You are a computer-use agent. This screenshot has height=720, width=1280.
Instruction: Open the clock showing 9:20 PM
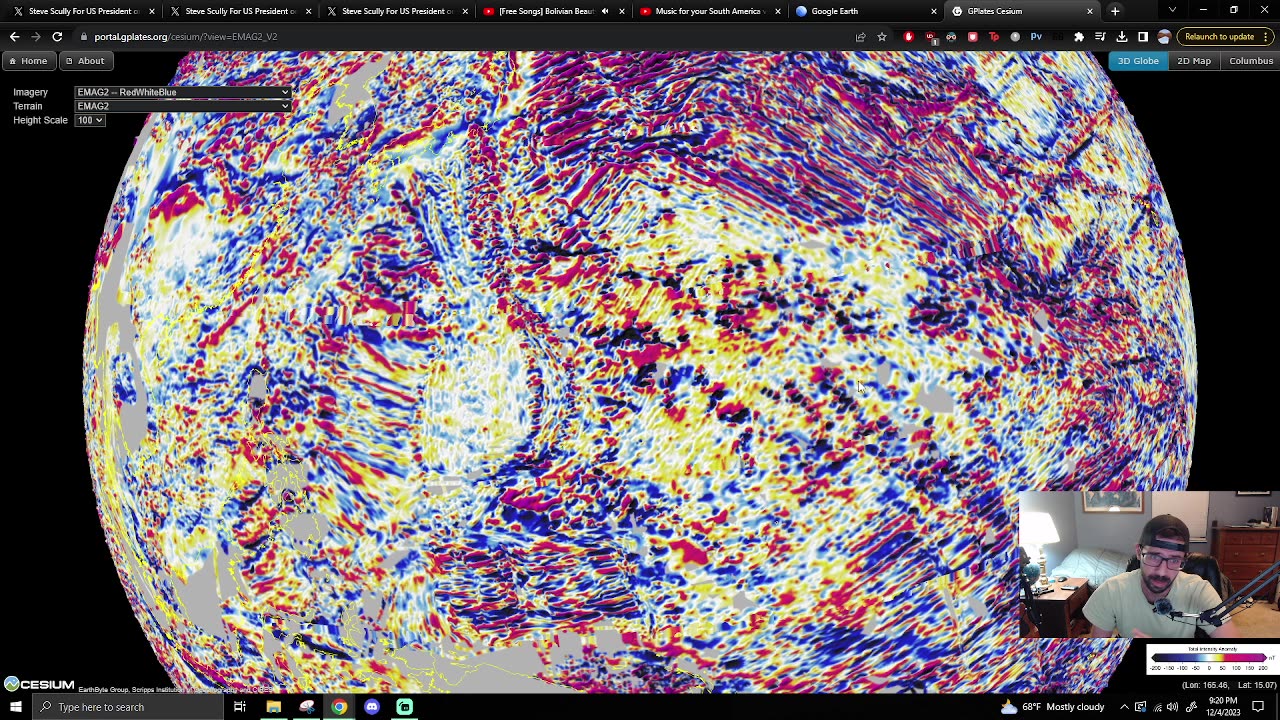(x=1225, y=707)
